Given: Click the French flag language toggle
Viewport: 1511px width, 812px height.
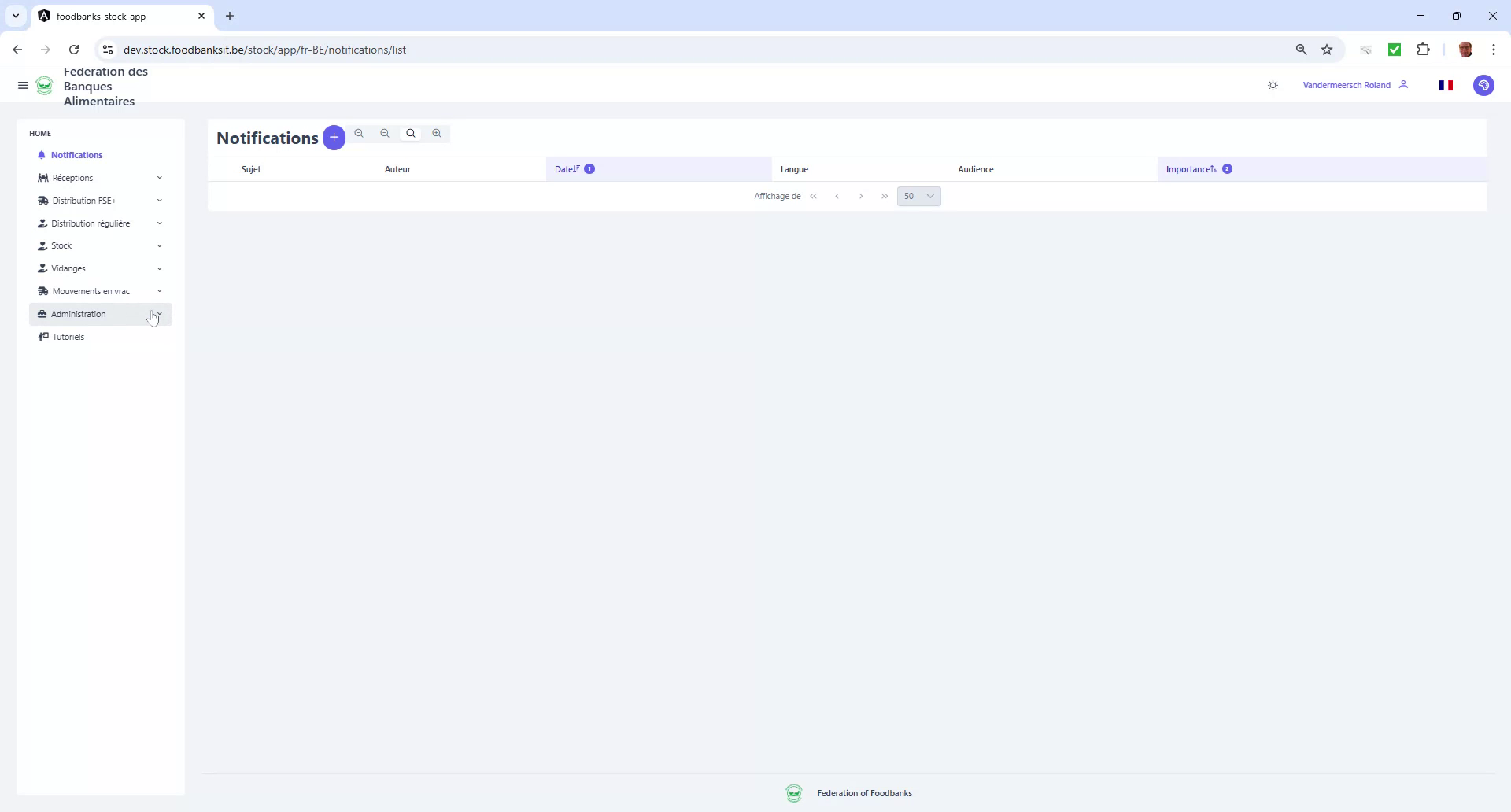Looking at the screenshot, I should (x=1446, y=85).
